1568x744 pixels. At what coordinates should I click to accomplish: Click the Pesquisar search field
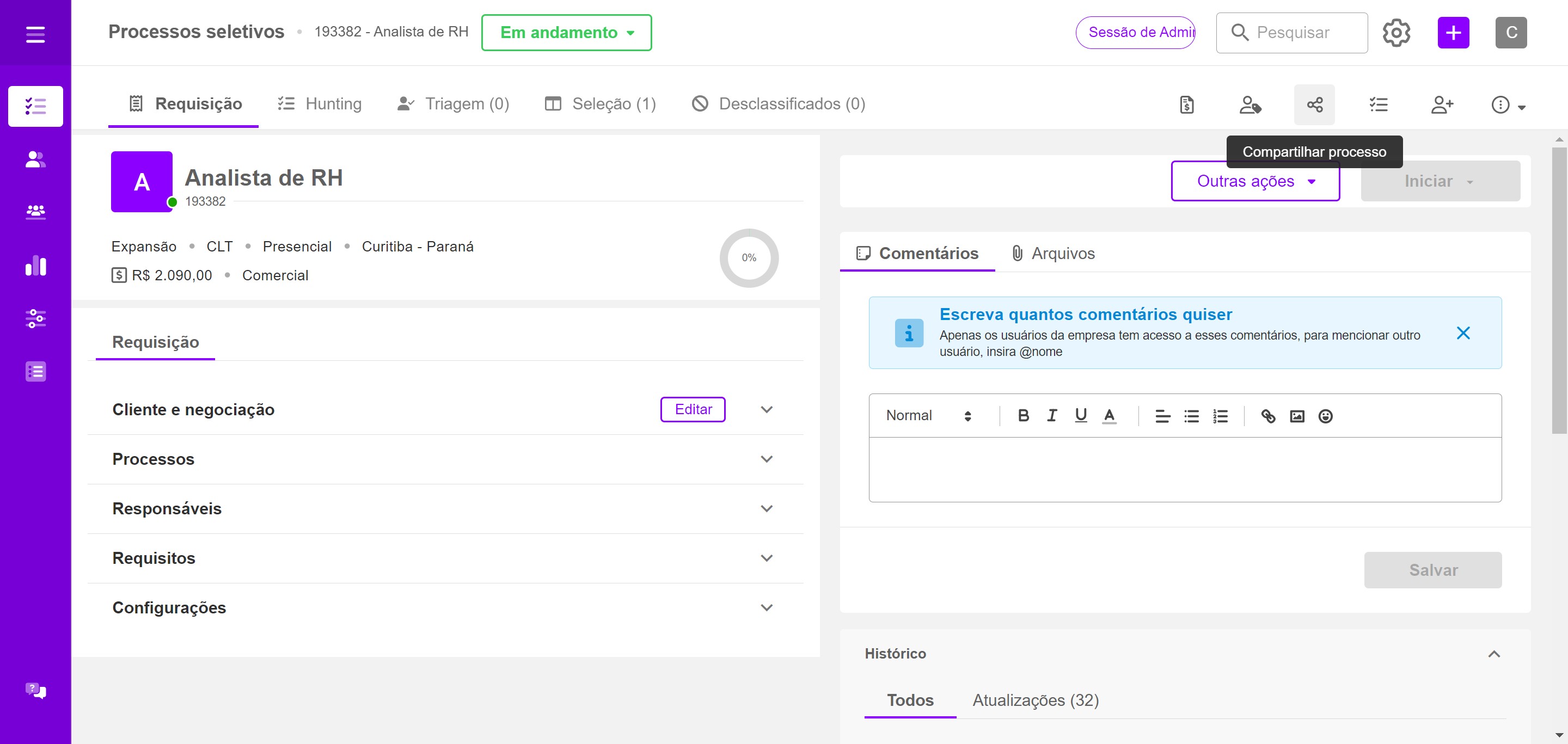(1293, 33)
